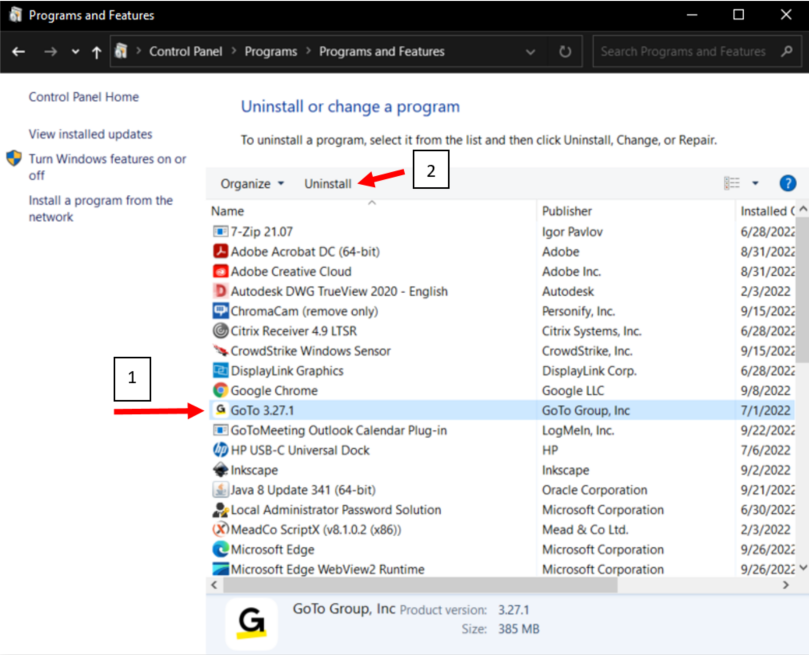Screen dimensions: 809x655
Task: Click the large GoTo logo in details pane
Action: point(251,622)
